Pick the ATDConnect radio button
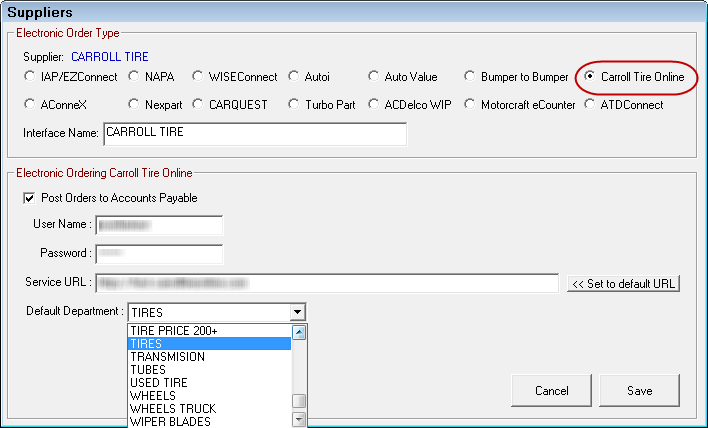The width and height of the screenshot is (708, 428). [x=591, y=104]
